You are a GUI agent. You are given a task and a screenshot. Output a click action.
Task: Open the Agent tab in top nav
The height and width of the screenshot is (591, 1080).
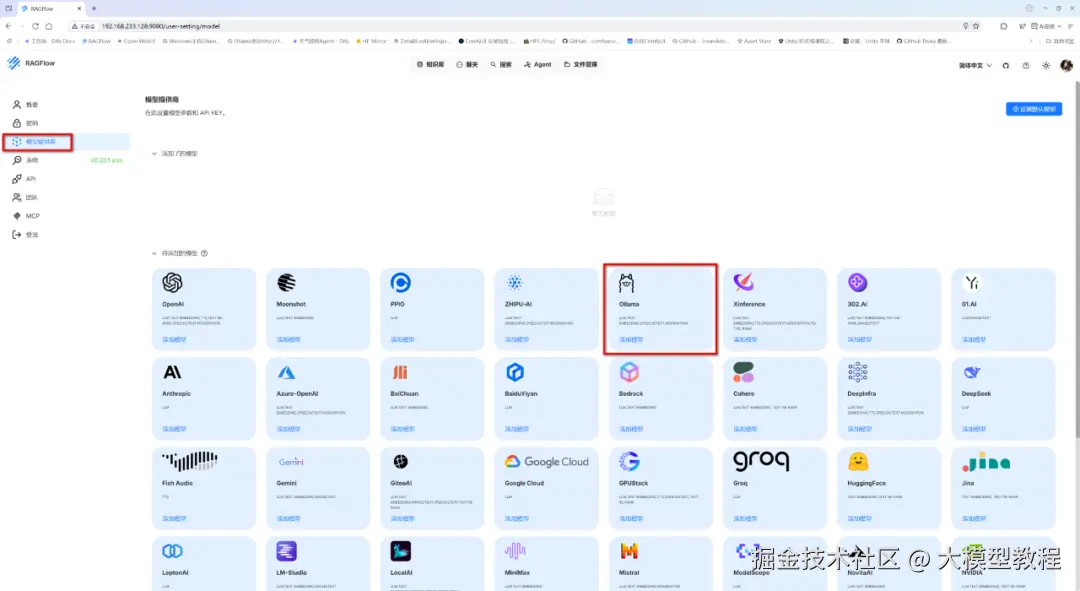click(x=537, y=65)
